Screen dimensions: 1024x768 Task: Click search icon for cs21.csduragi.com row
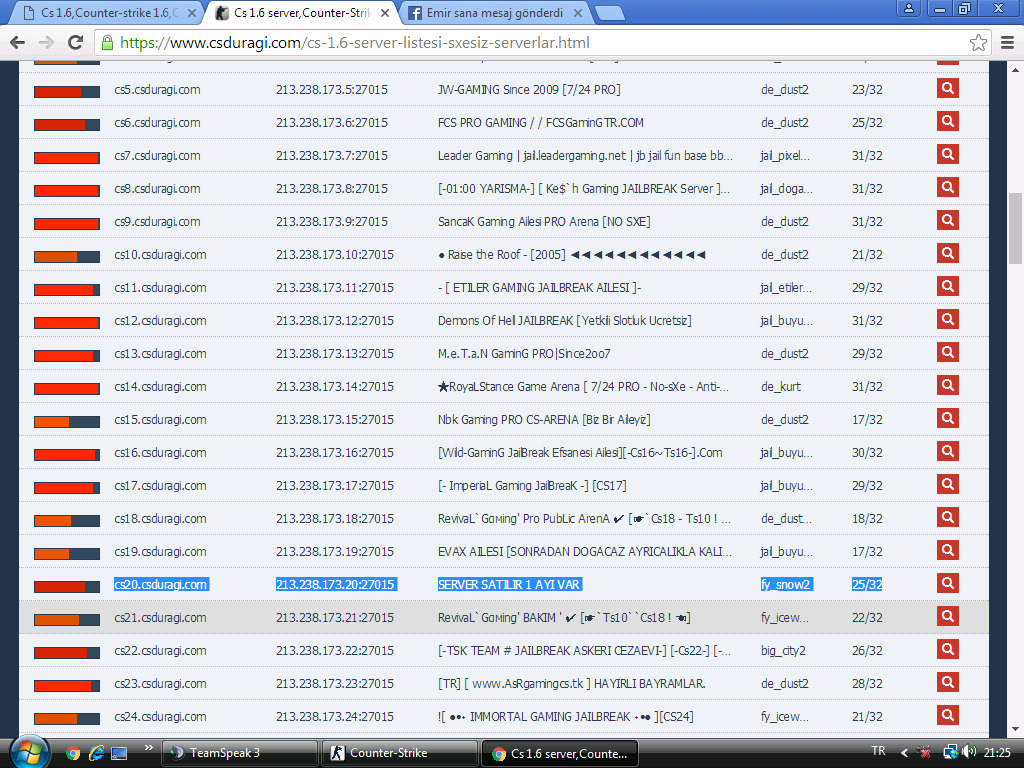point(948,616)
